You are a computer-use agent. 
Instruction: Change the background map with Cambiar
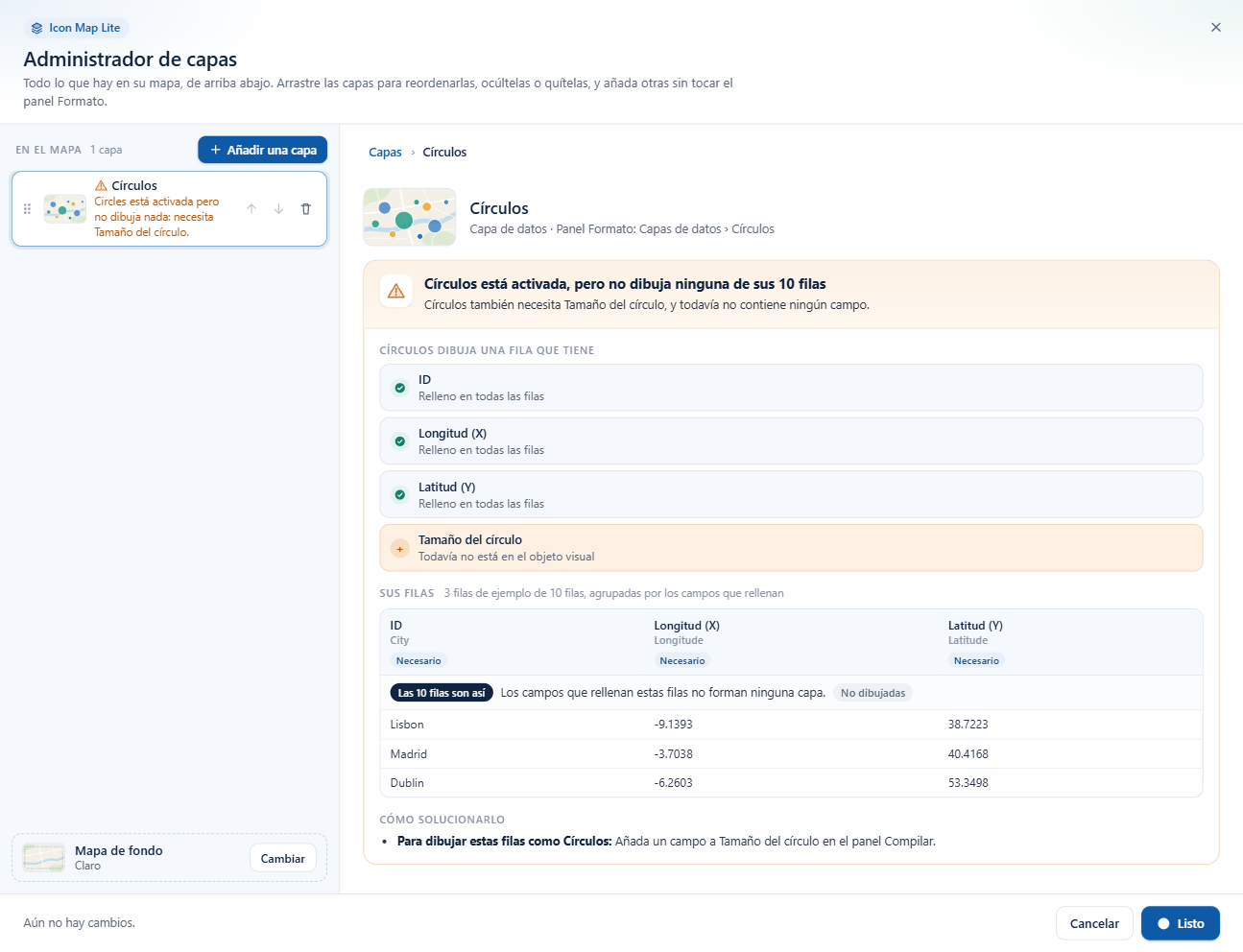click(x=283, y=858)
